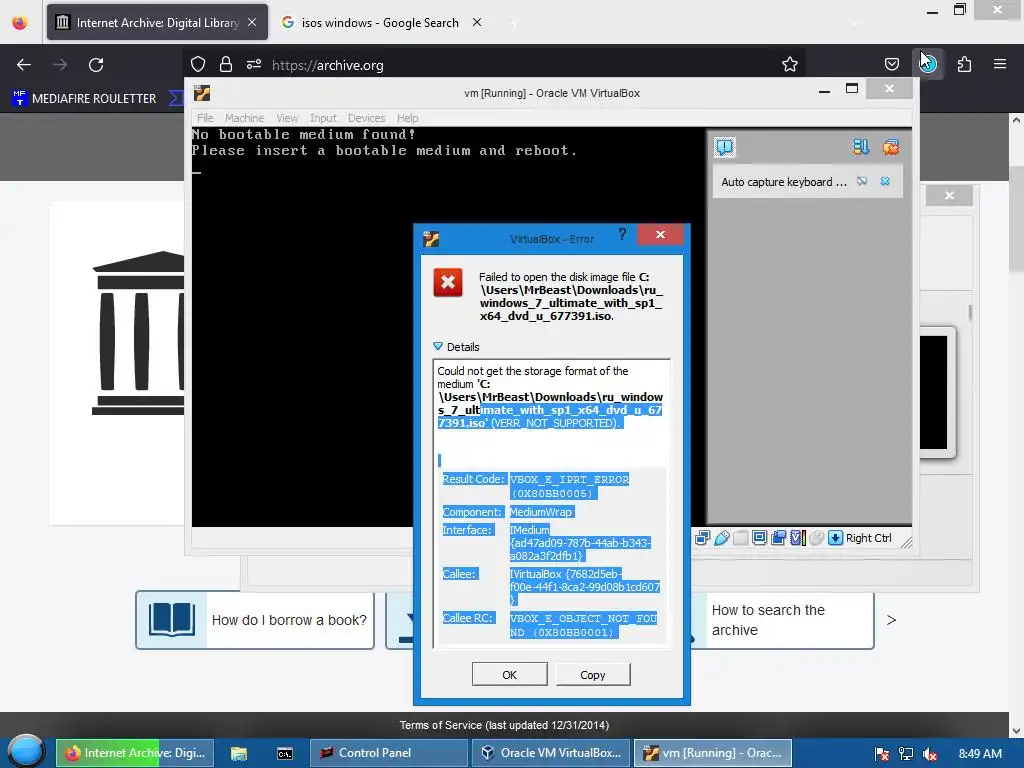
Task: Open the File menu in VirtualBox VM window
Action: pos(205,118)
